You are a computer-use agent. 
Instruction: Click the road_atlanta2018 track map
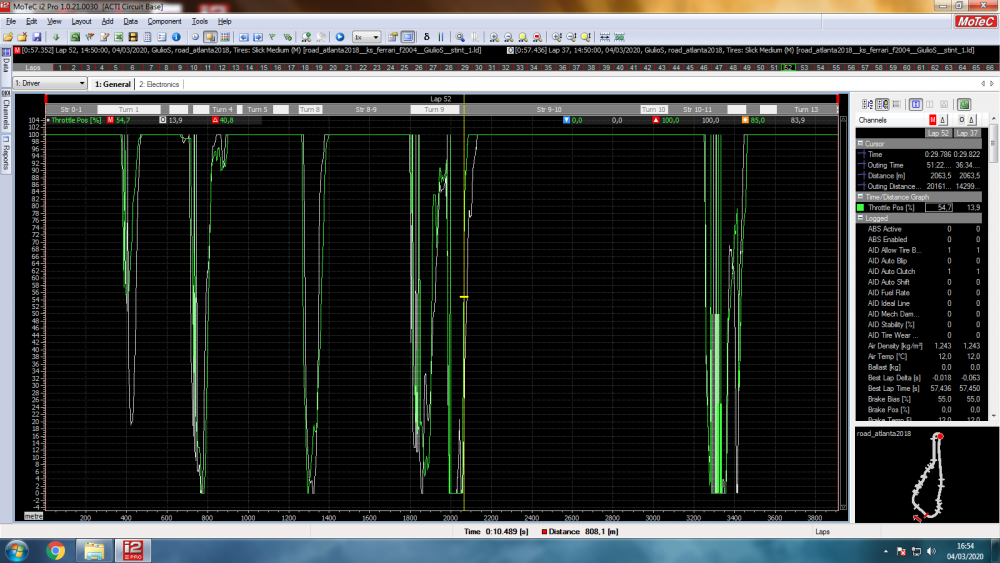point(929,476)
